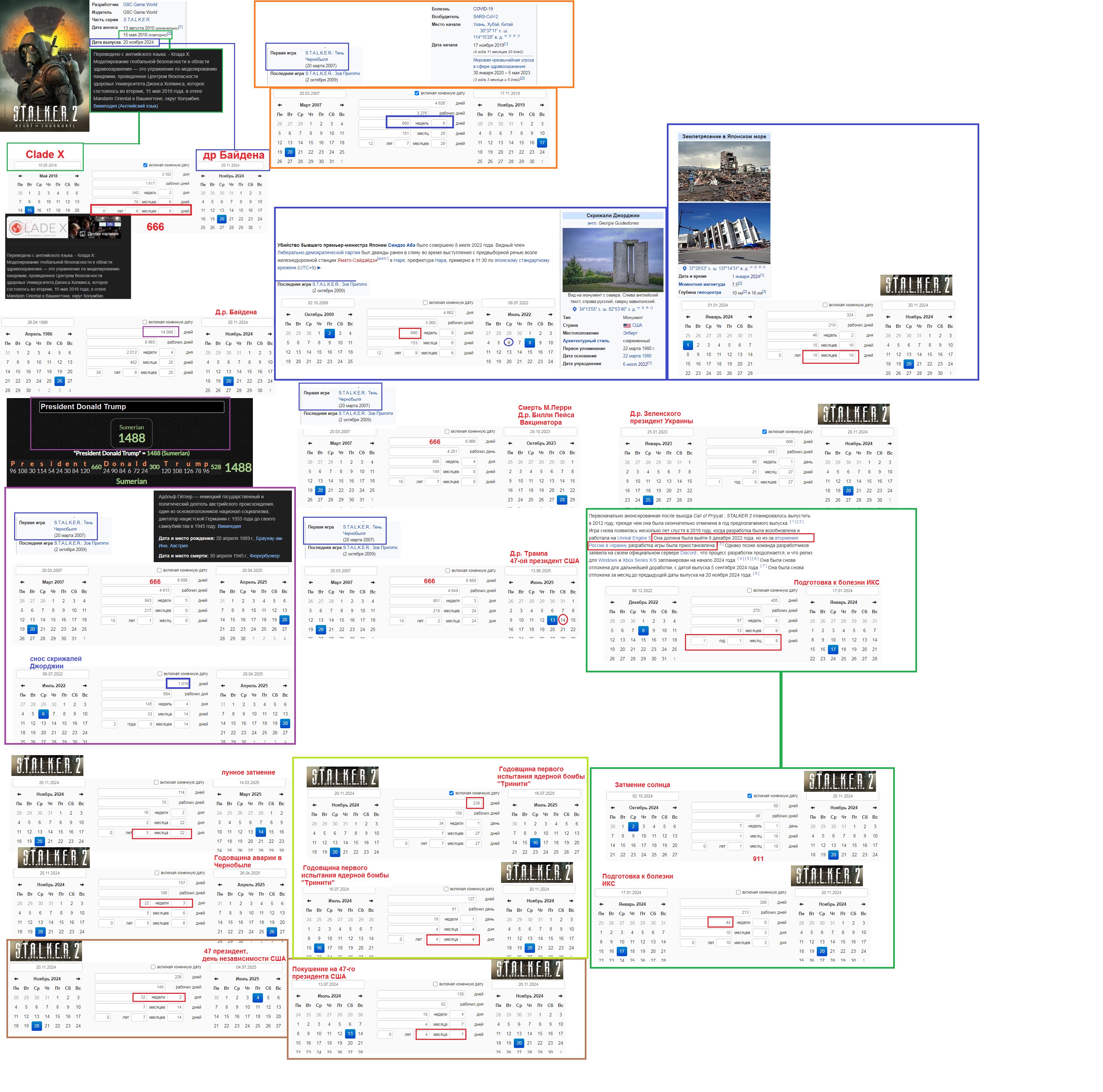Check включая конечную дату in 02.10.2009 calculator
This screenshot has height=1092, width=1103.
coord(425,303)
